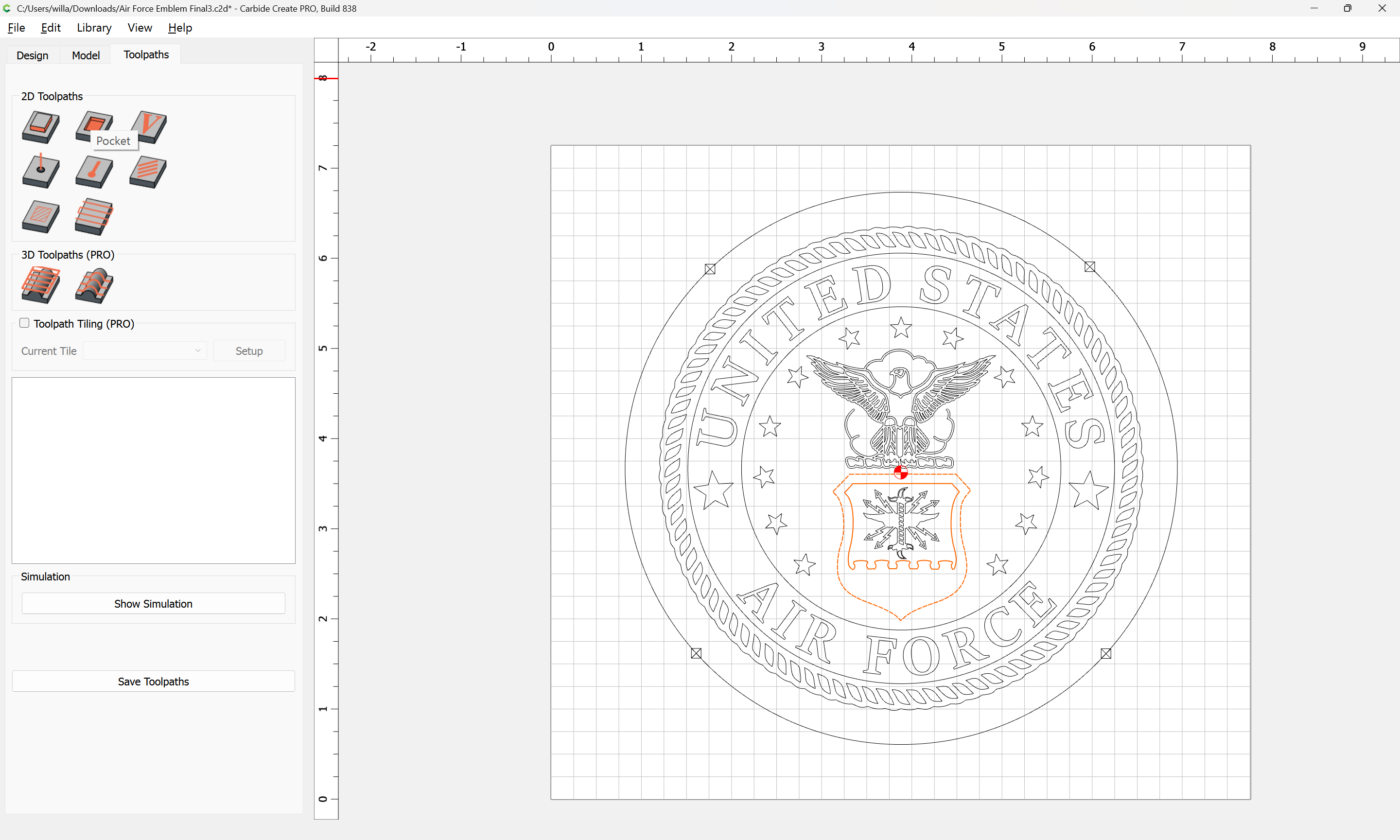
Task: Select the VCarve toolpath icon
Action: (x=148, y=127)
